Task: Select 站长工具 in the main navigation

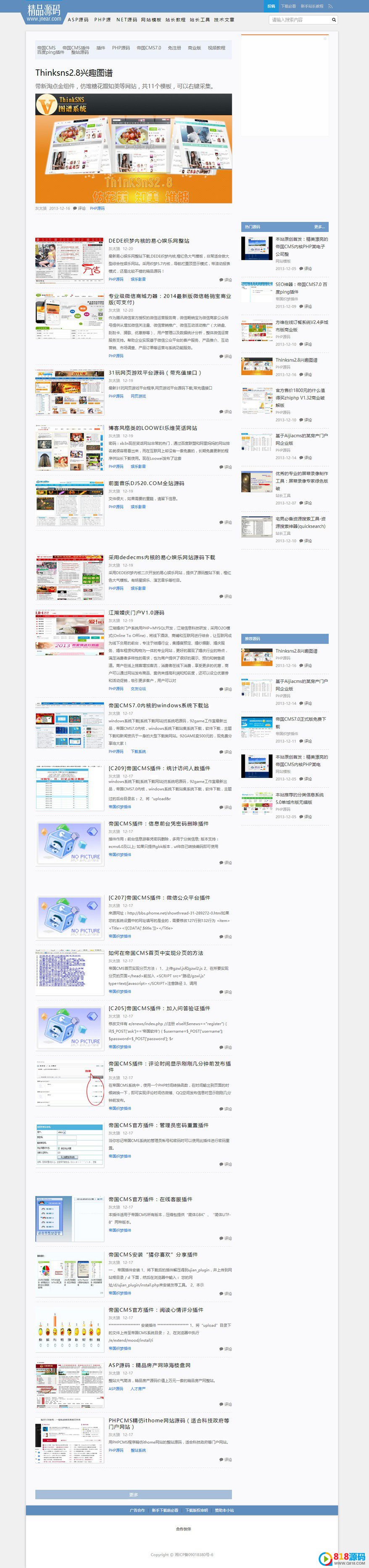Action: pos(199,19)
